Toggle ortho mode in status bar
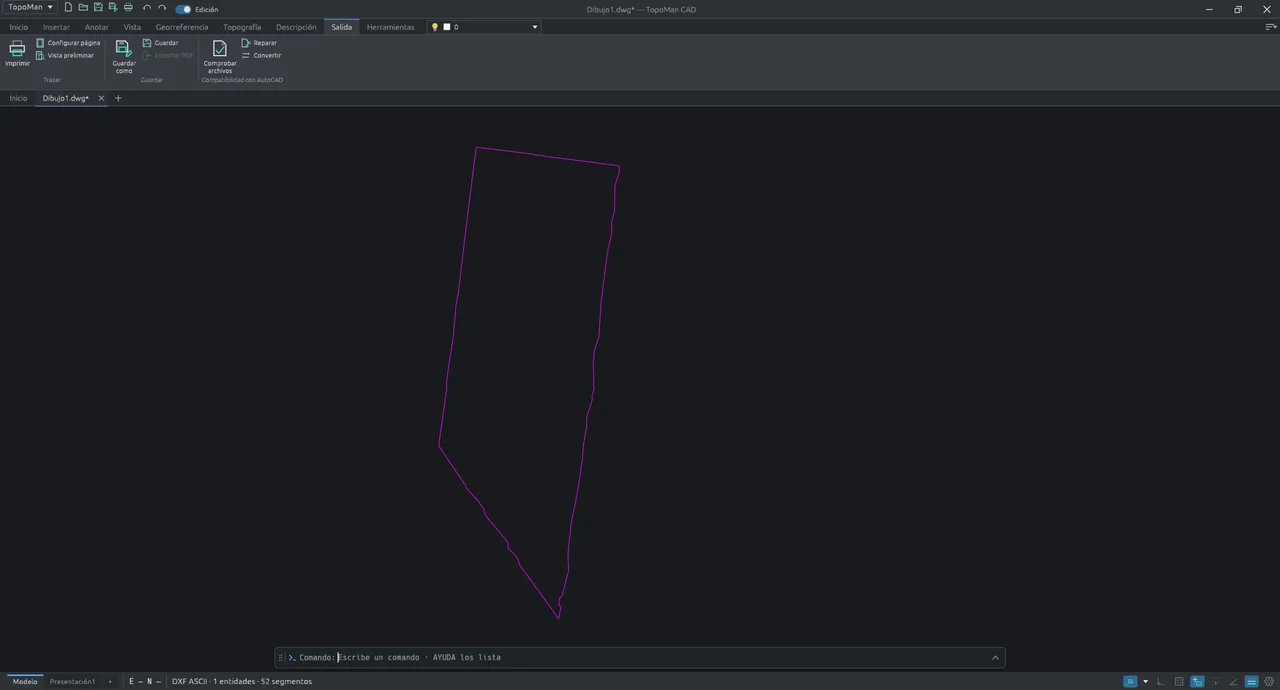This screenshot has height=690, width=1280. coord(1160,682)
